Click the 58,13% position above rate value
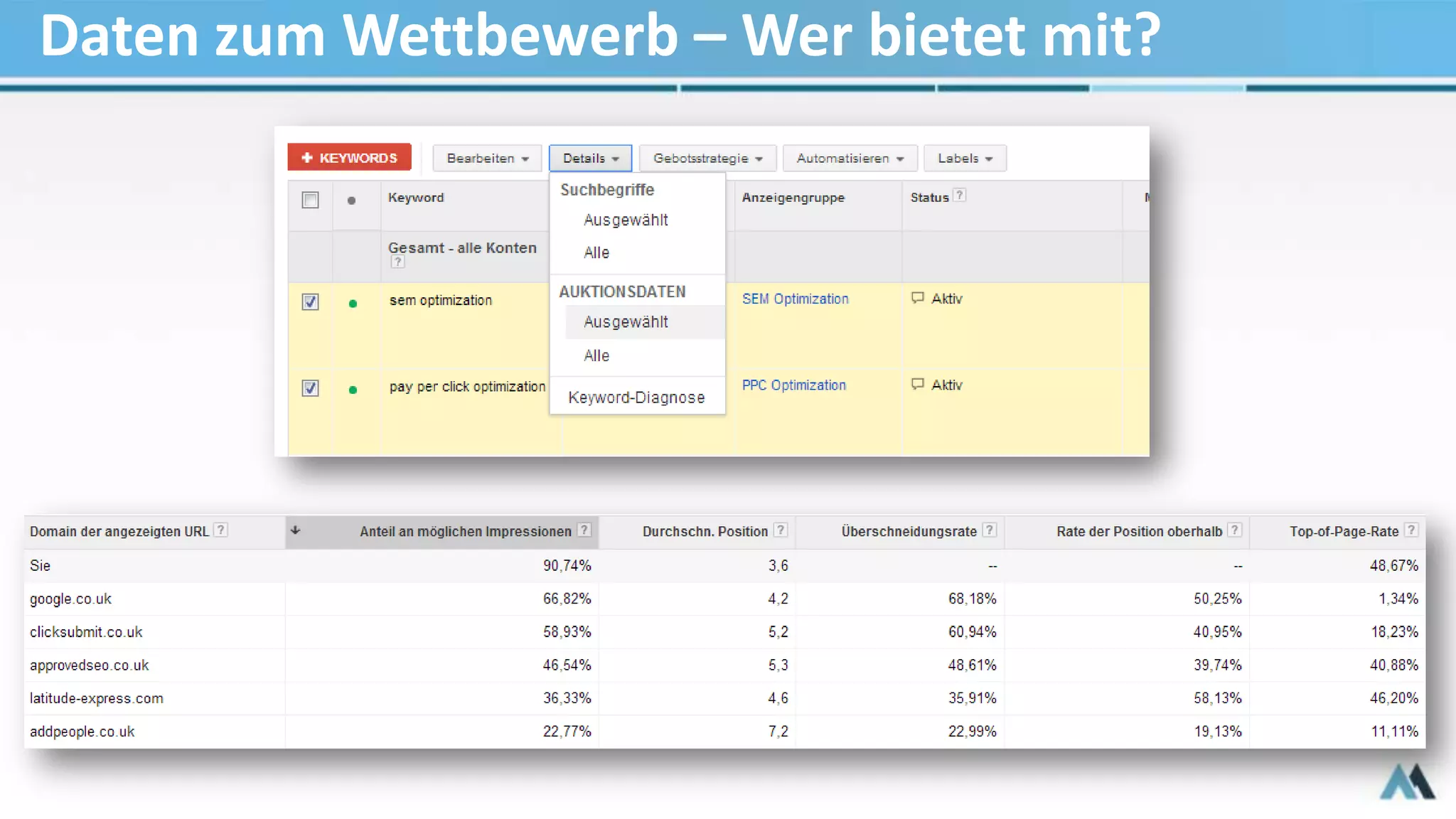The width and height of the screenshot is (1456, 819). click(1218, 698)
